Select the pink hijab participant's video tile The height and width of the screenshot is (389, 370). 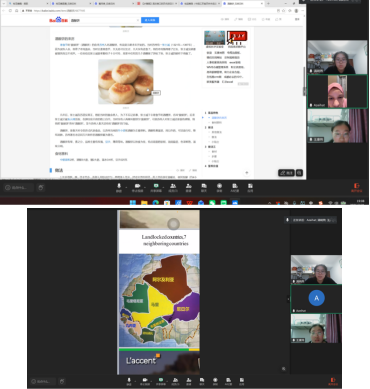[337, 91]
